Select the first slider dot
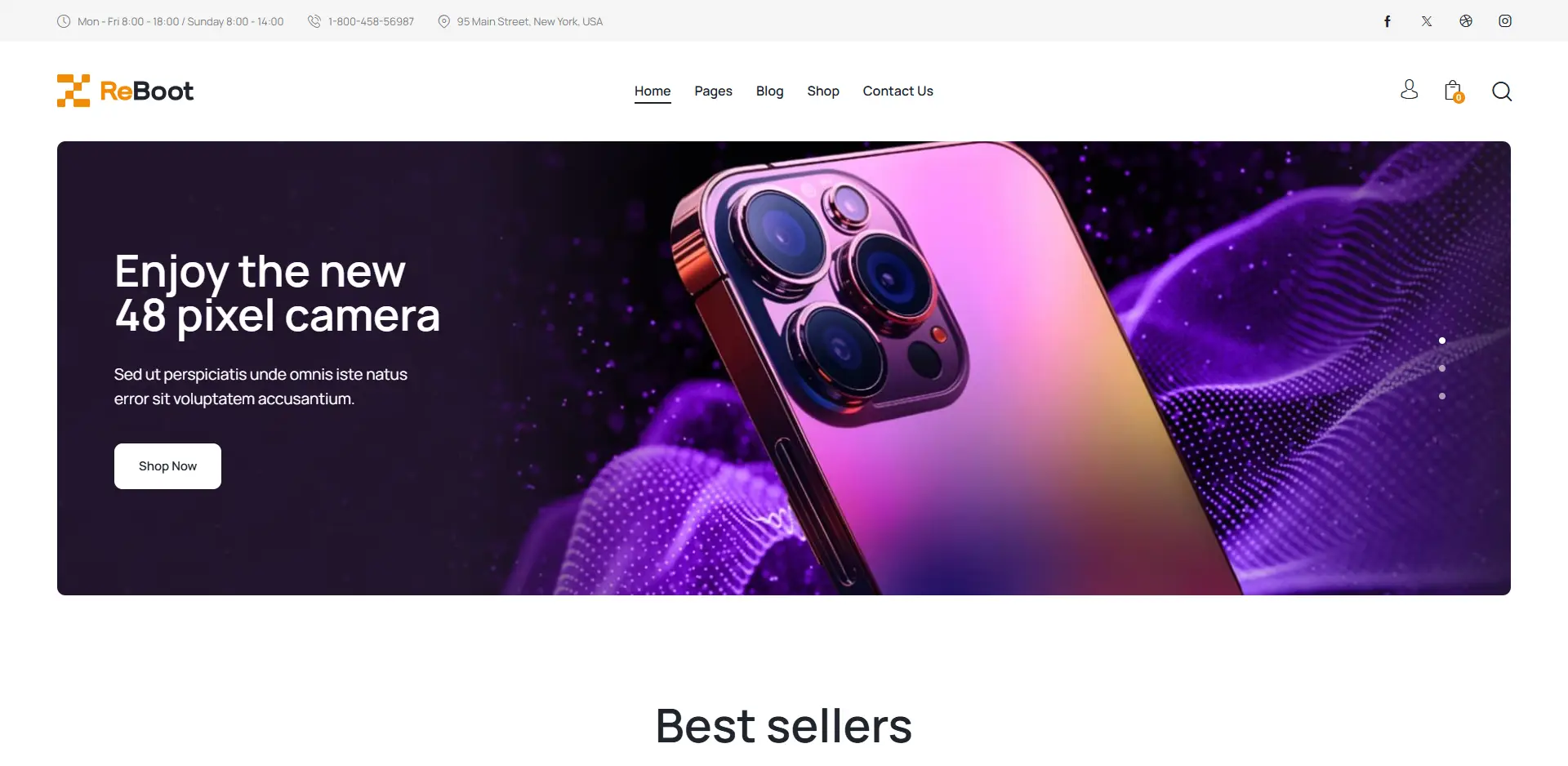The height and width of the screenshot is (766, 1568). coord(1442,341)
